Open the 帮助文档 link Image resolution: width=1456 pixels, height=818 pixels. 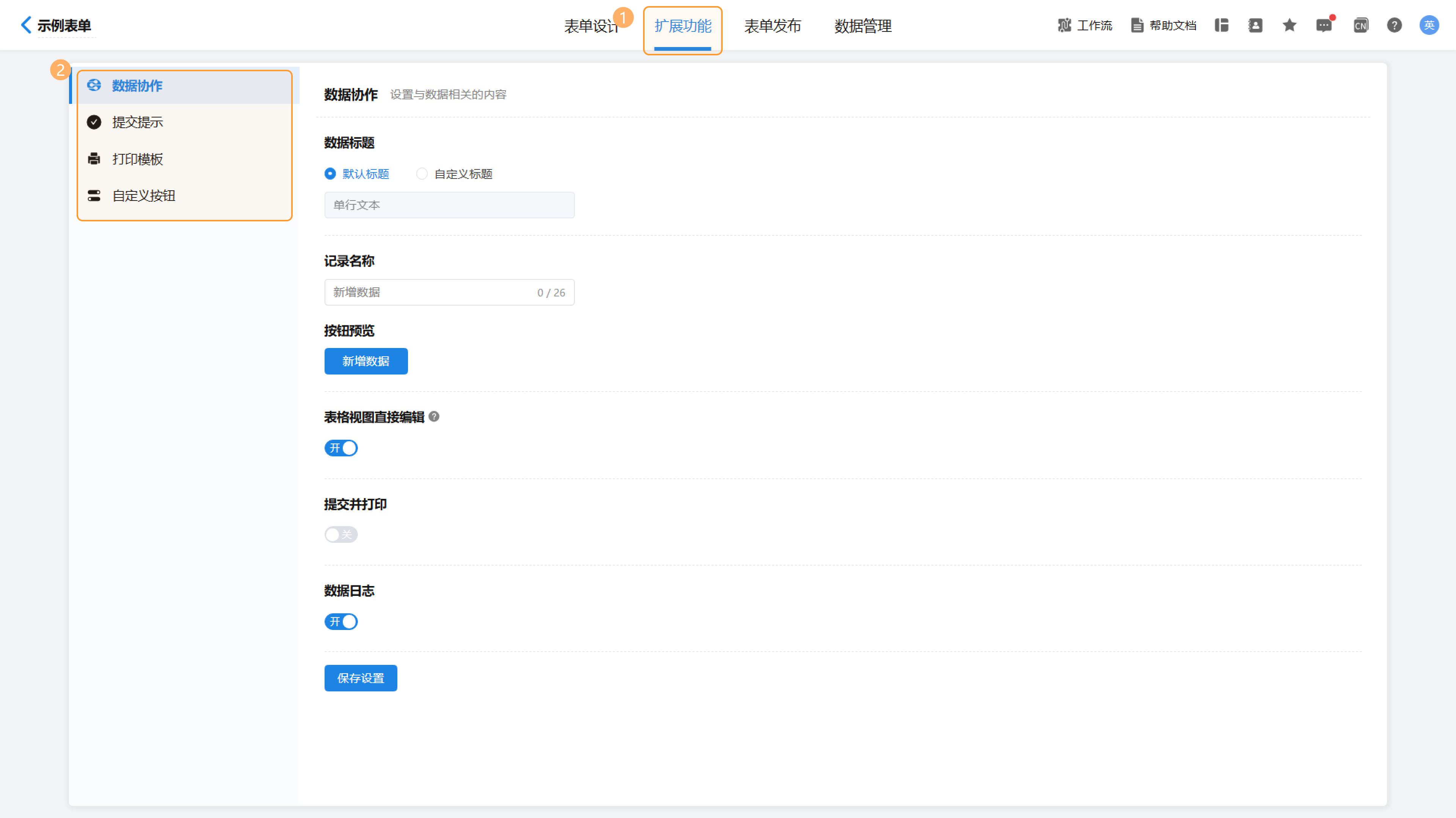1164,25
